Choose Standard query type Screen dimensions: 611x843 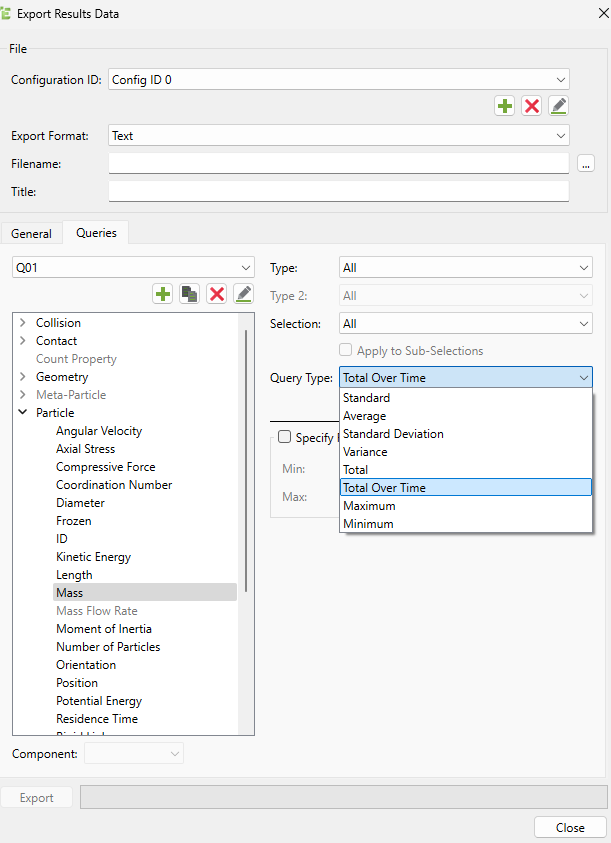pyautogui.click(x=466, y=398)
